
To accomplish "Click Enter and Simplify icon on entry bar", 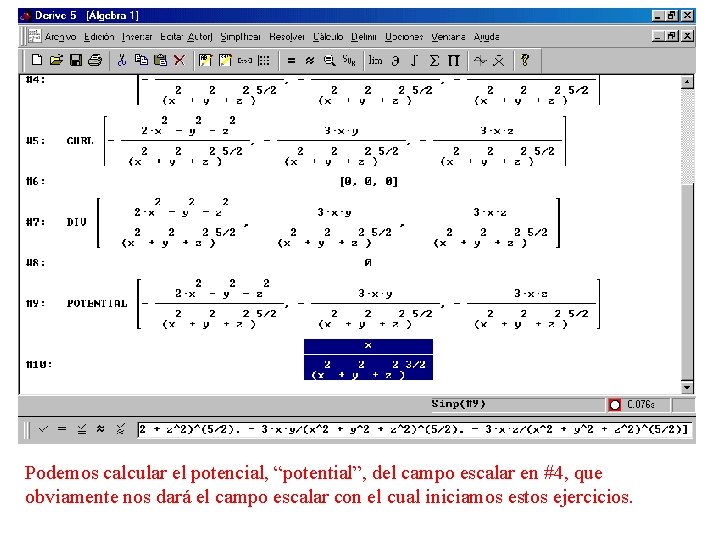I will 82,429.
